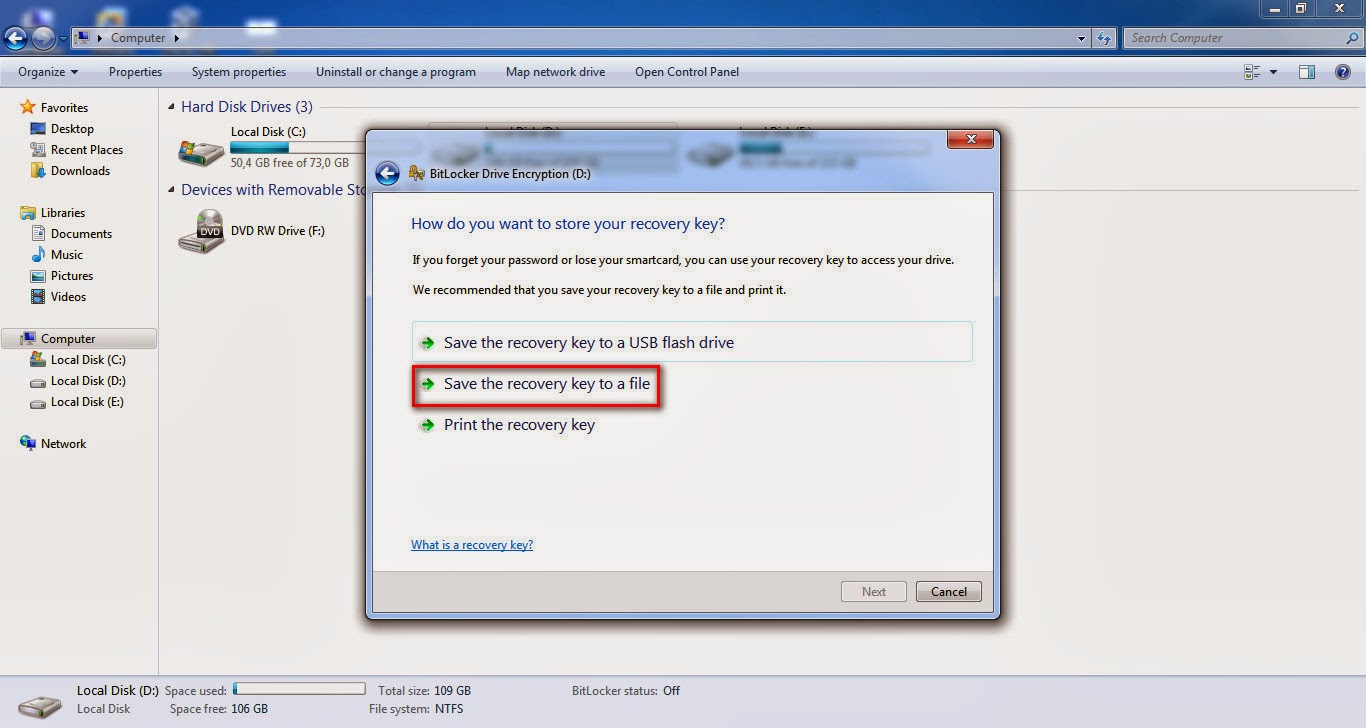Click the Computer icon in address bar
Screen dimensions: 1366x728
pos(82,38)
